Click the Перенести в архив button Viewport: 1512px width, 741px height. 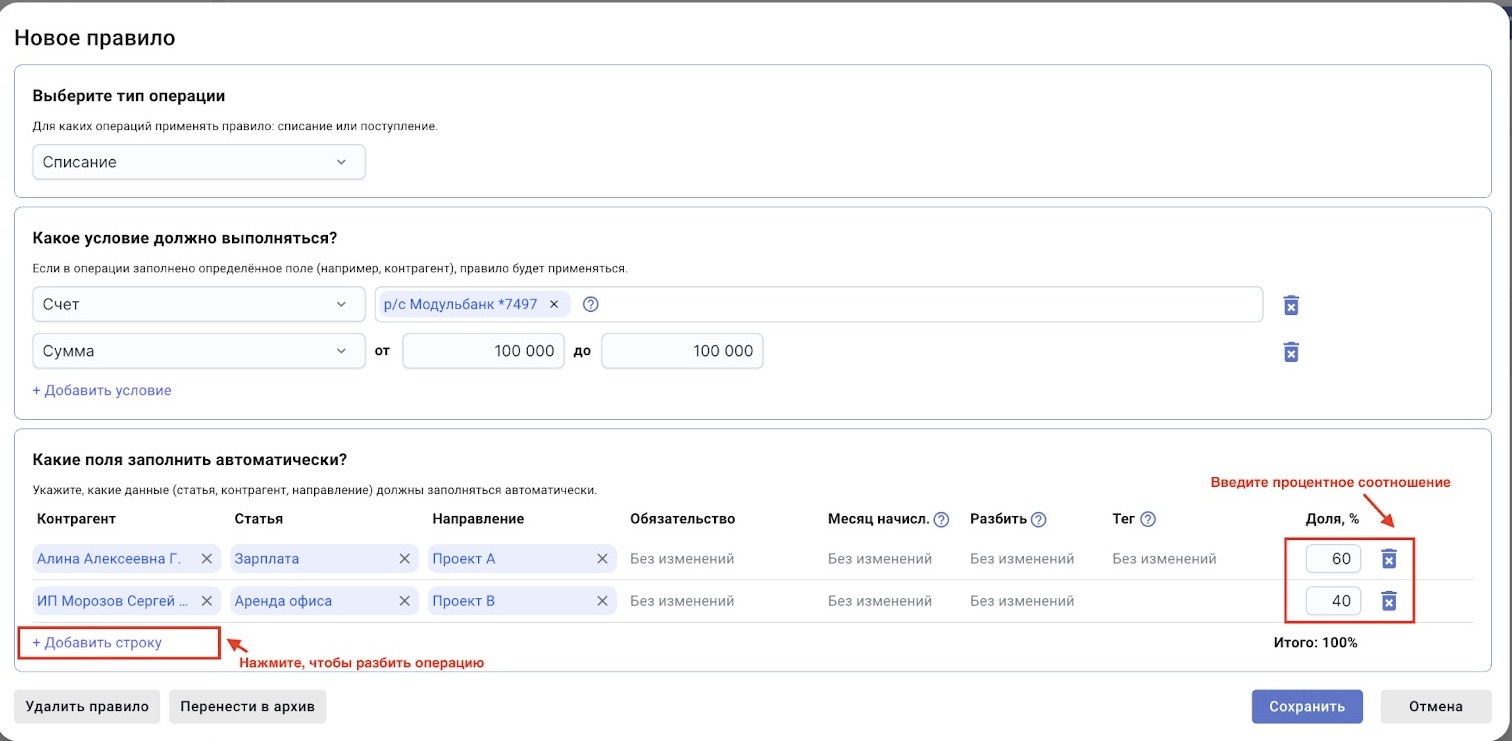point(247,706)
